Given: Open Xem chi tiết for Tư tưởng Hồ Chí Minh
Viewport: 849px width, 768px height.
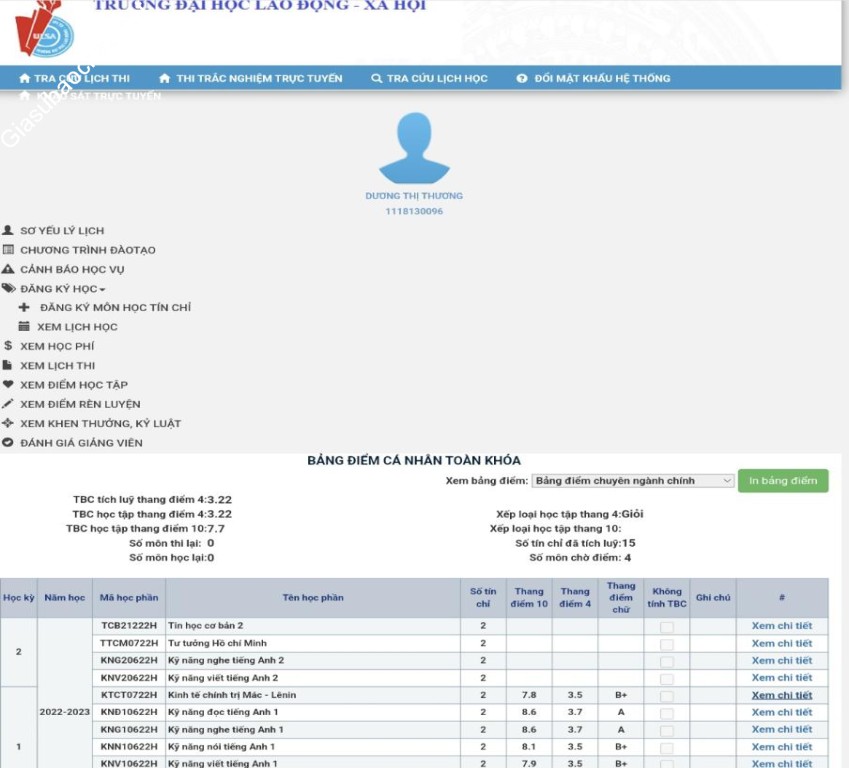Looking at the screenshot, I should 781,644.
